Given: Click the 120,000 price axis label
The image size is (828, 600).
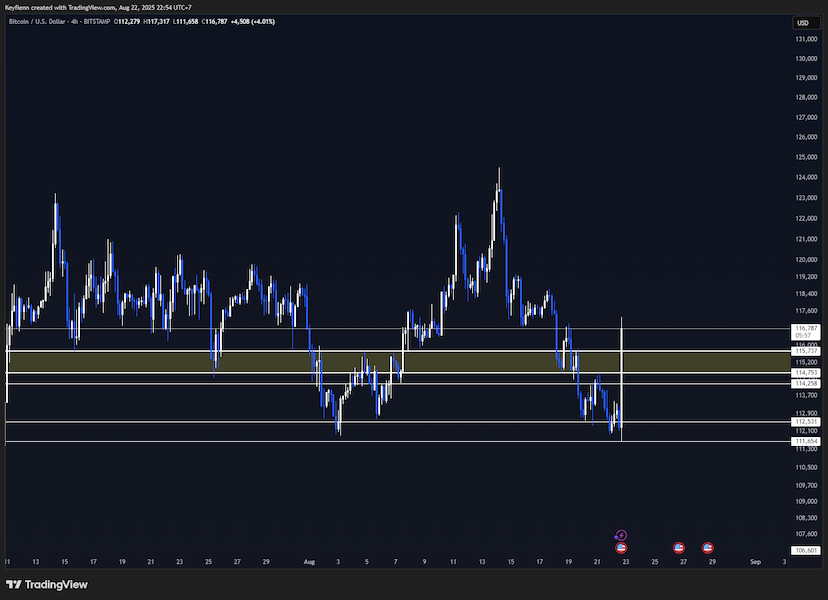Looking at the screenshot, I should click(x=806, y=259).
